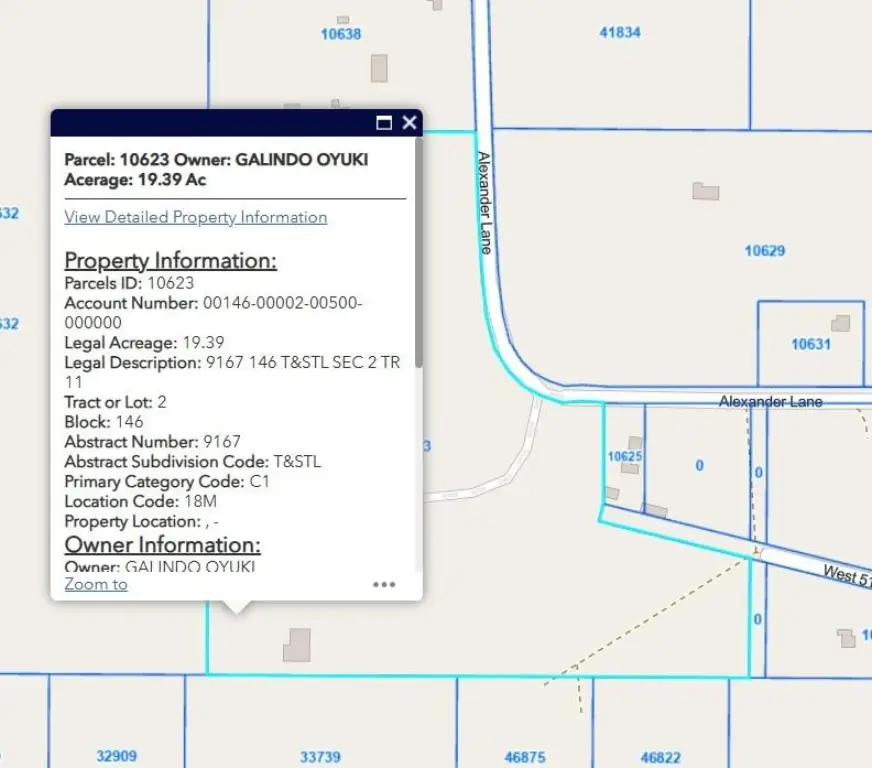The image size is (872, 768).
Task: Click the building footprint in parcel 10629
Action: pos(706,191)
